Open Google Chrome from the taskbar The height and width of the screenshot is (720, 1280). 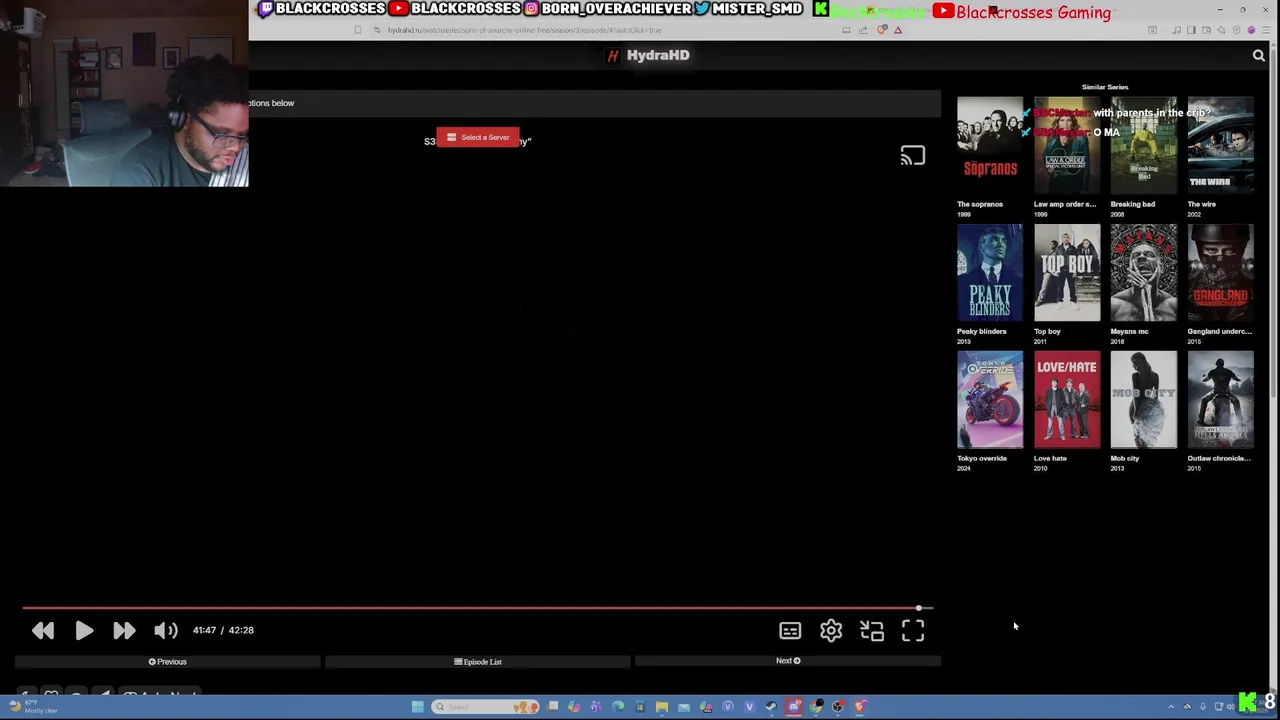tap(815, 707)
